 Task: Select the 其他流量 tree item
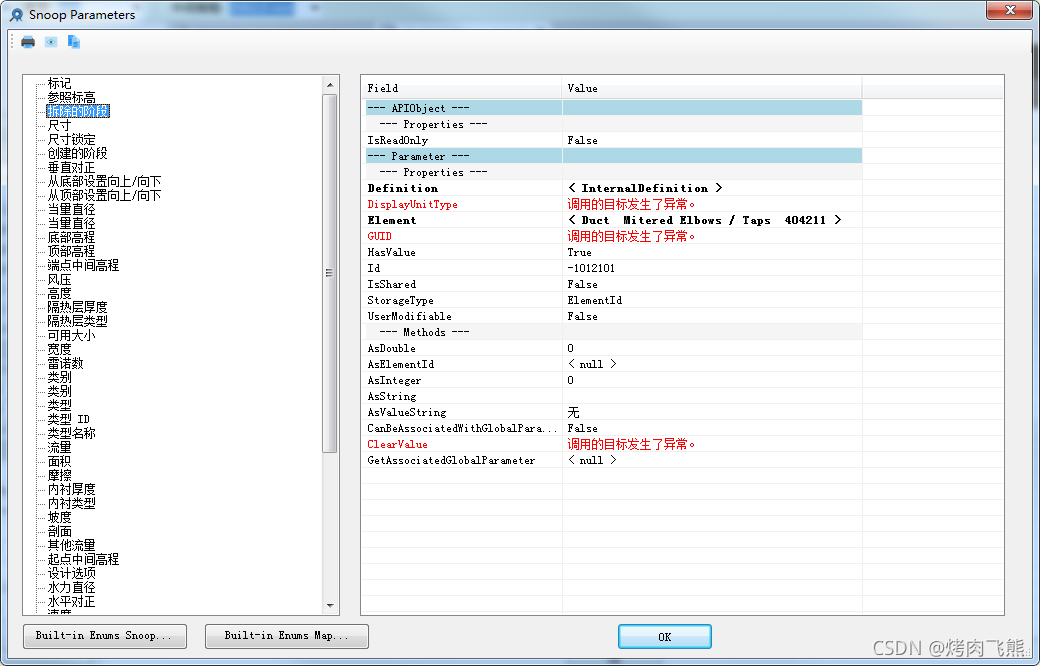click(x=71, y=545)
